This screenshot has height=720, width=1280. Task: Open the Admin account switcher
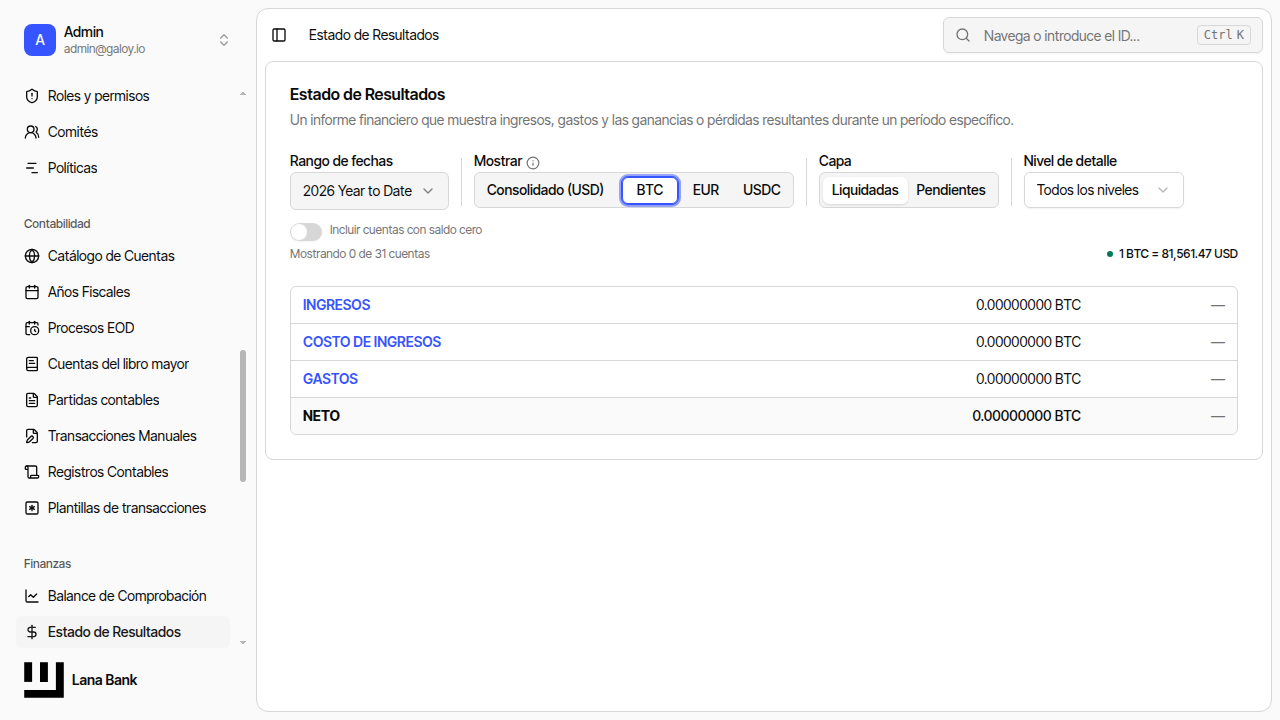point(128,40)
